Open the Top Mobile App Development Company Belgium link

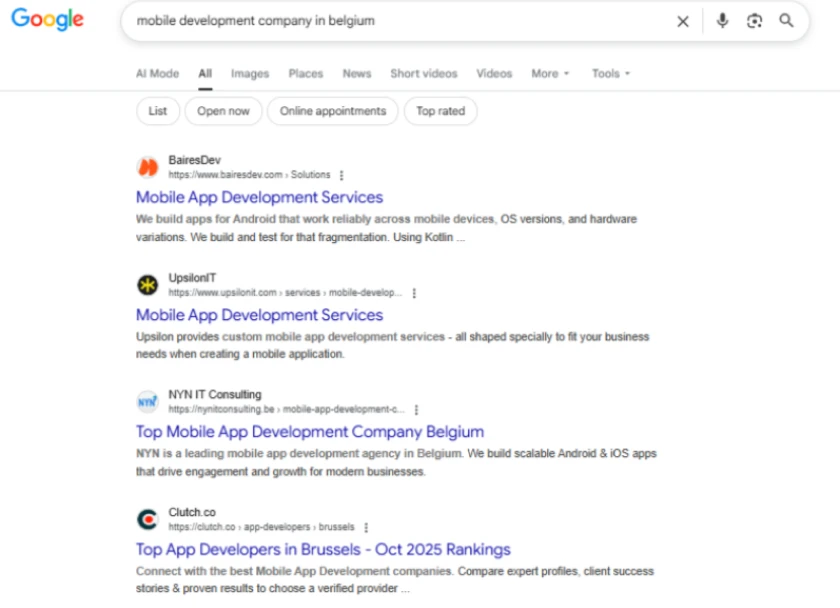pyautogui.click(x=310, y=431)
